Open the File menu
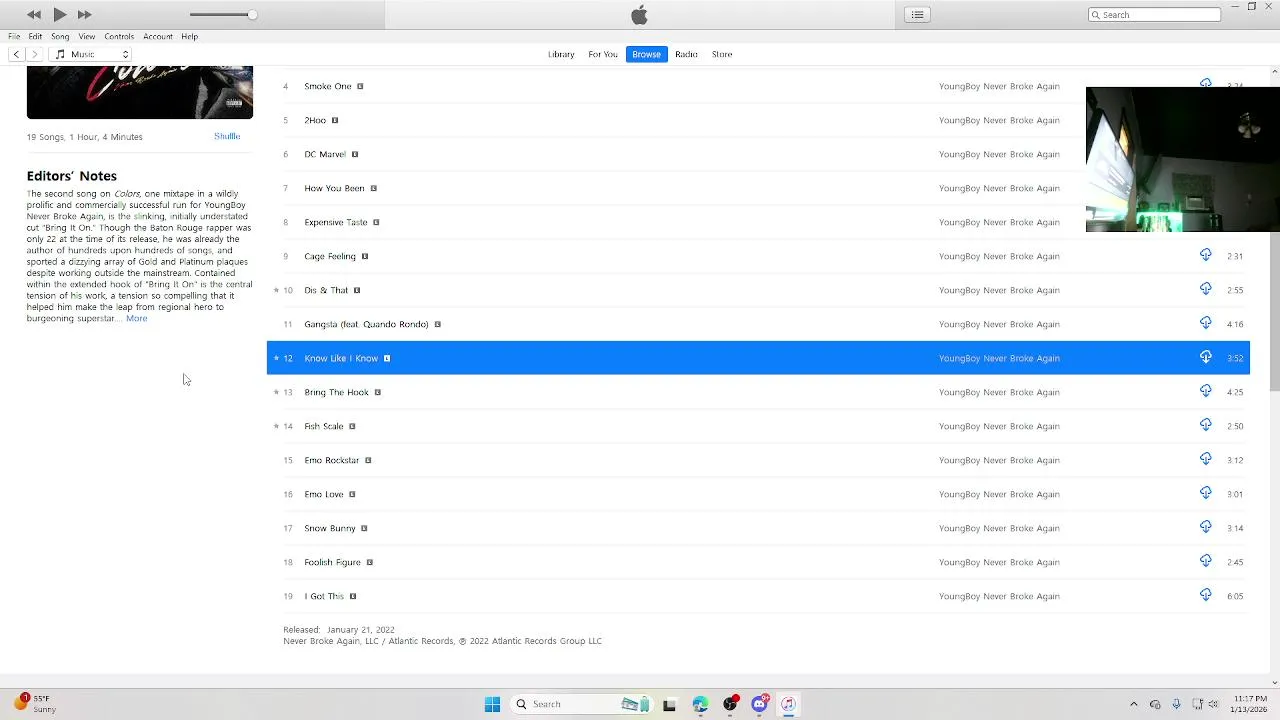Viewport: 1280px width, 720px height. (x=14, y=36)
